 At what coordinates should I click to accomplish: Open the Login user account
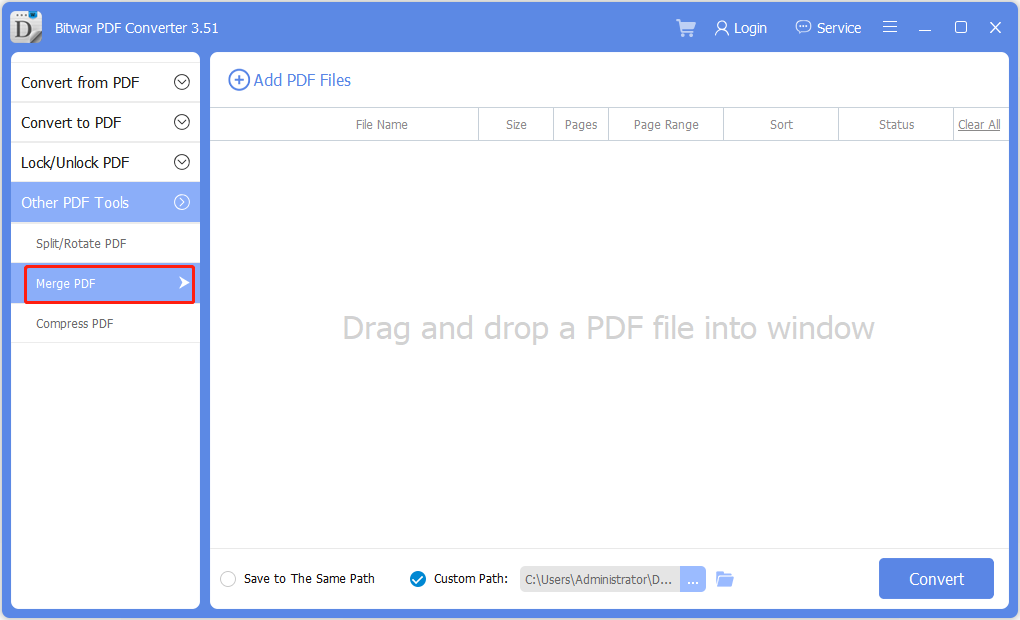(740, 28)
